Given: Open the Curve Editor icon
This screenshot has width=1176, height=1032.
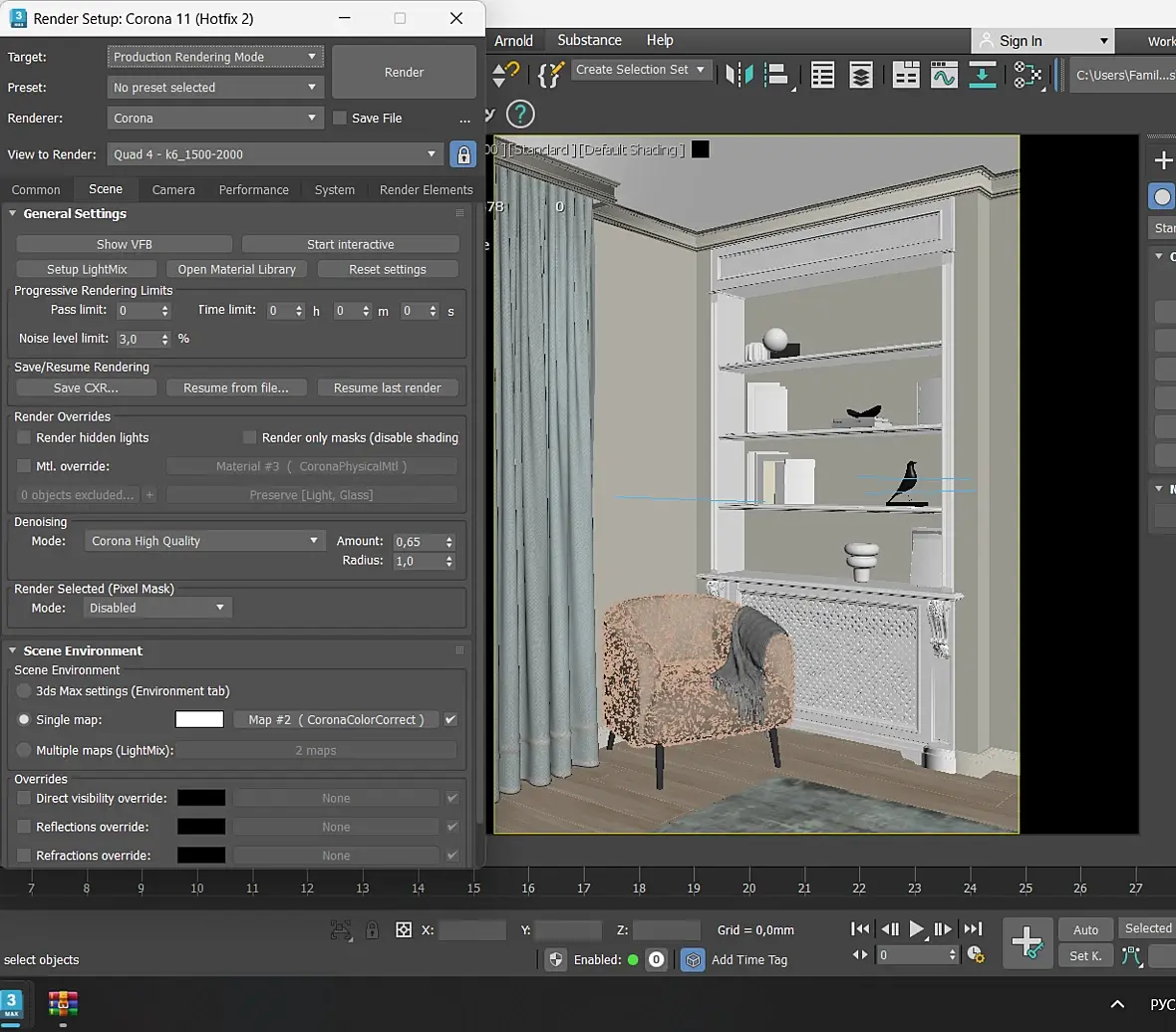Looking at the screenshot, I should (943, 75).
